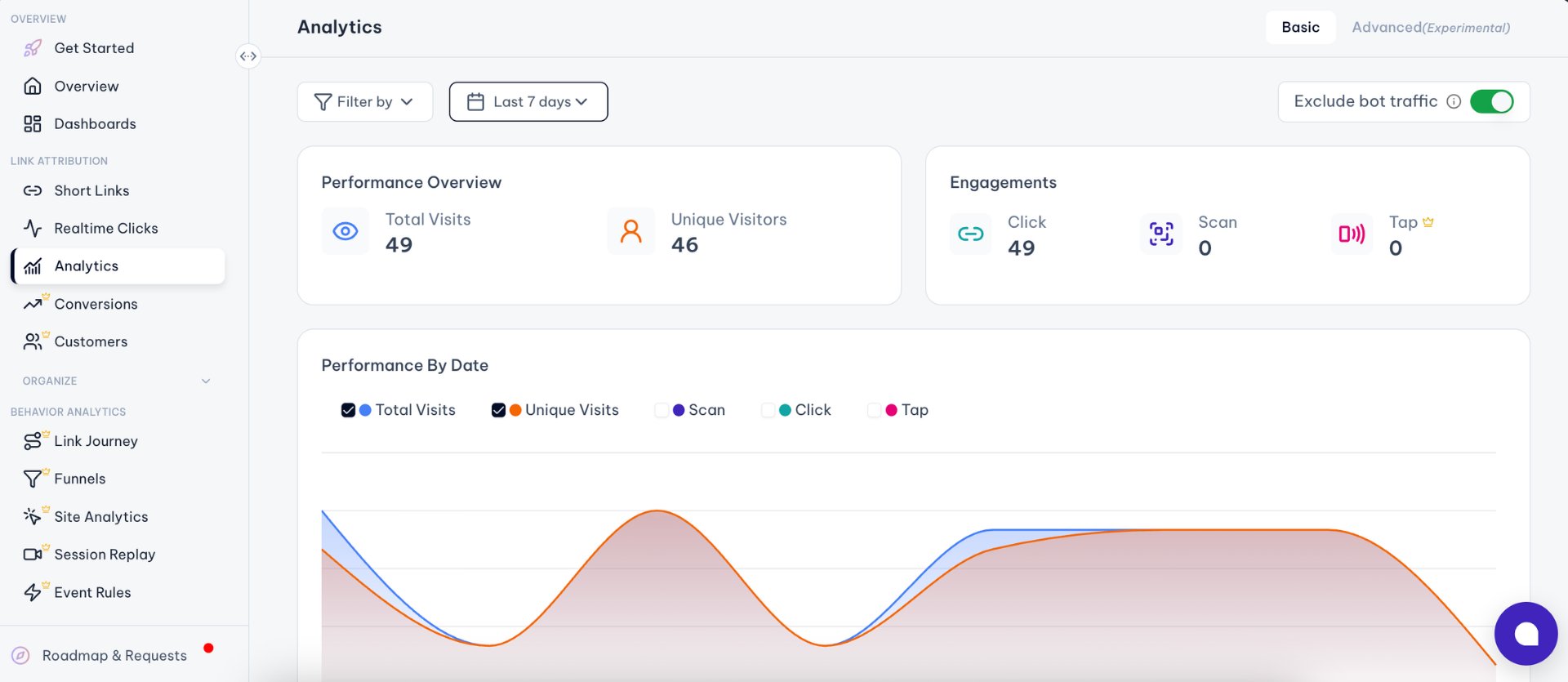
Task: Open Funnels from the sidebar
Action: [x=80, y=479]
